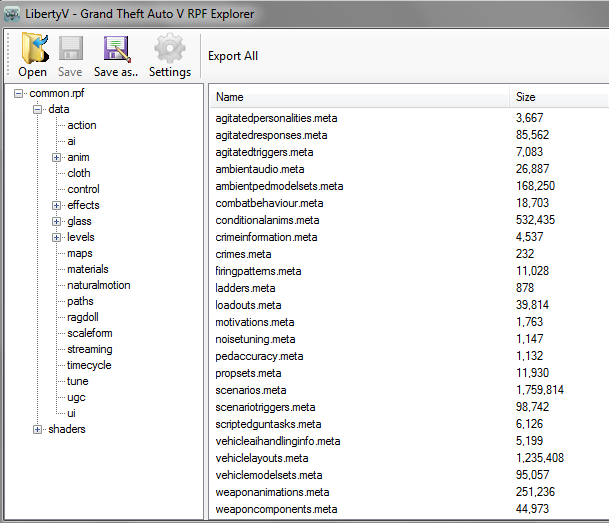The width and height of the screenshot is (609, 523).
Task: Click the LibertyV app icon in title bar
Action: tap(13, 13)
